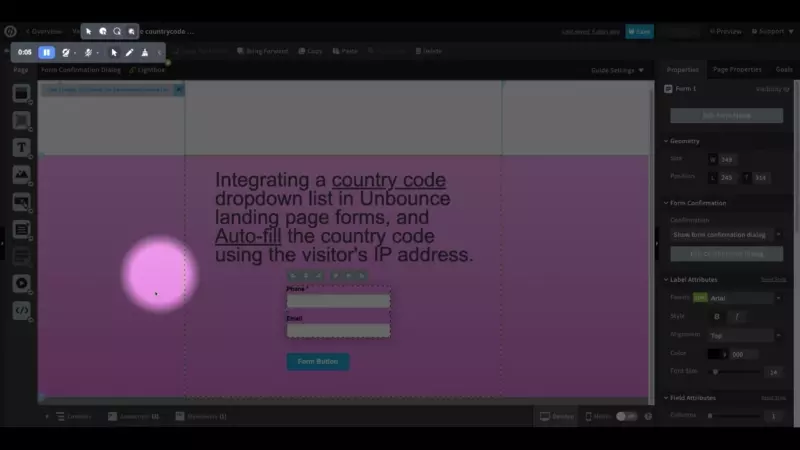Select the spotlight zoom icon in floating toolbar
This screenshot has width=800, height=450.
coord(131,31)
